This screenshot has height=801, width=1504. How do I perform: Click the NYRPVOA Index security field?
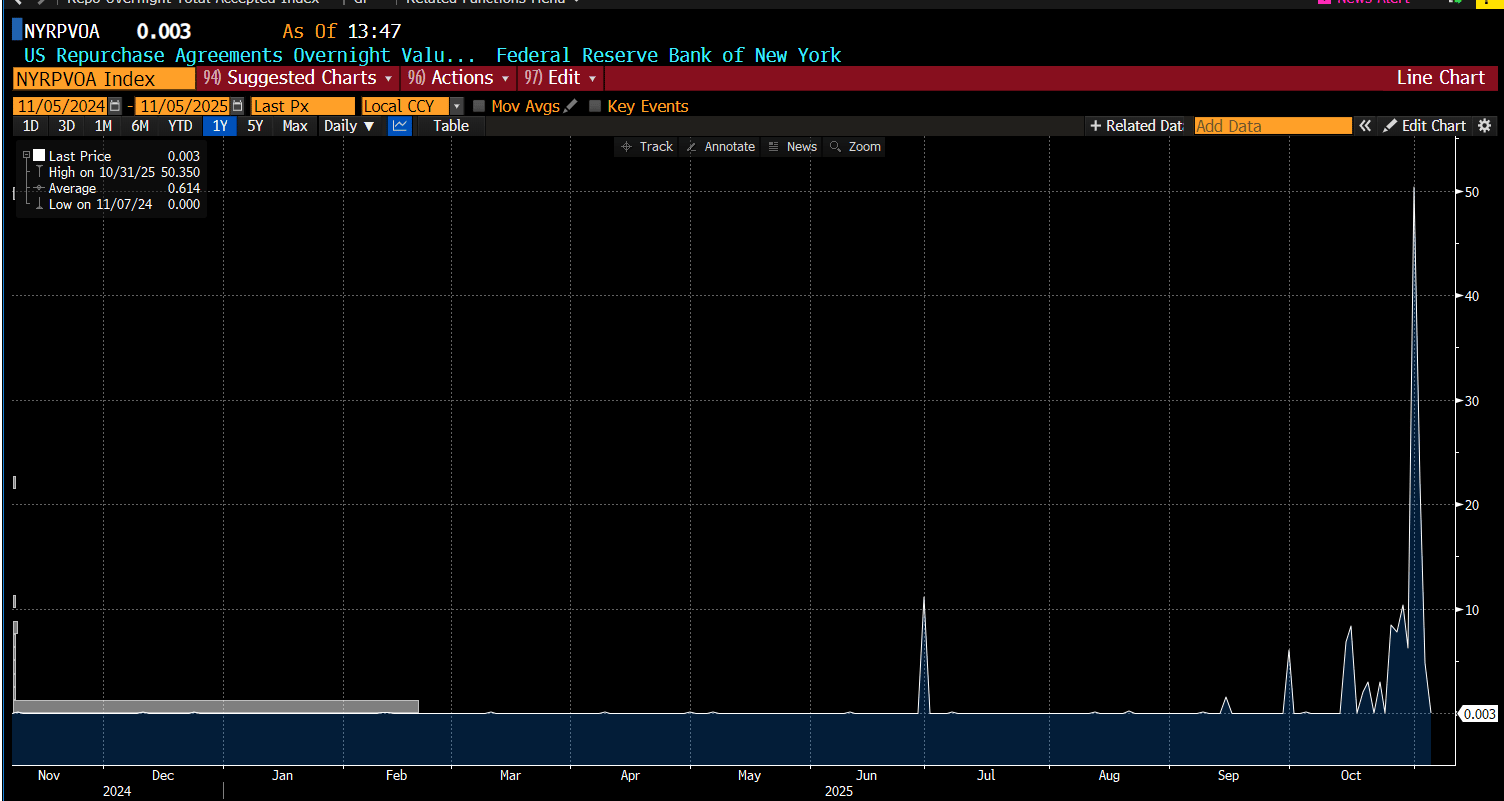point(104,78)
